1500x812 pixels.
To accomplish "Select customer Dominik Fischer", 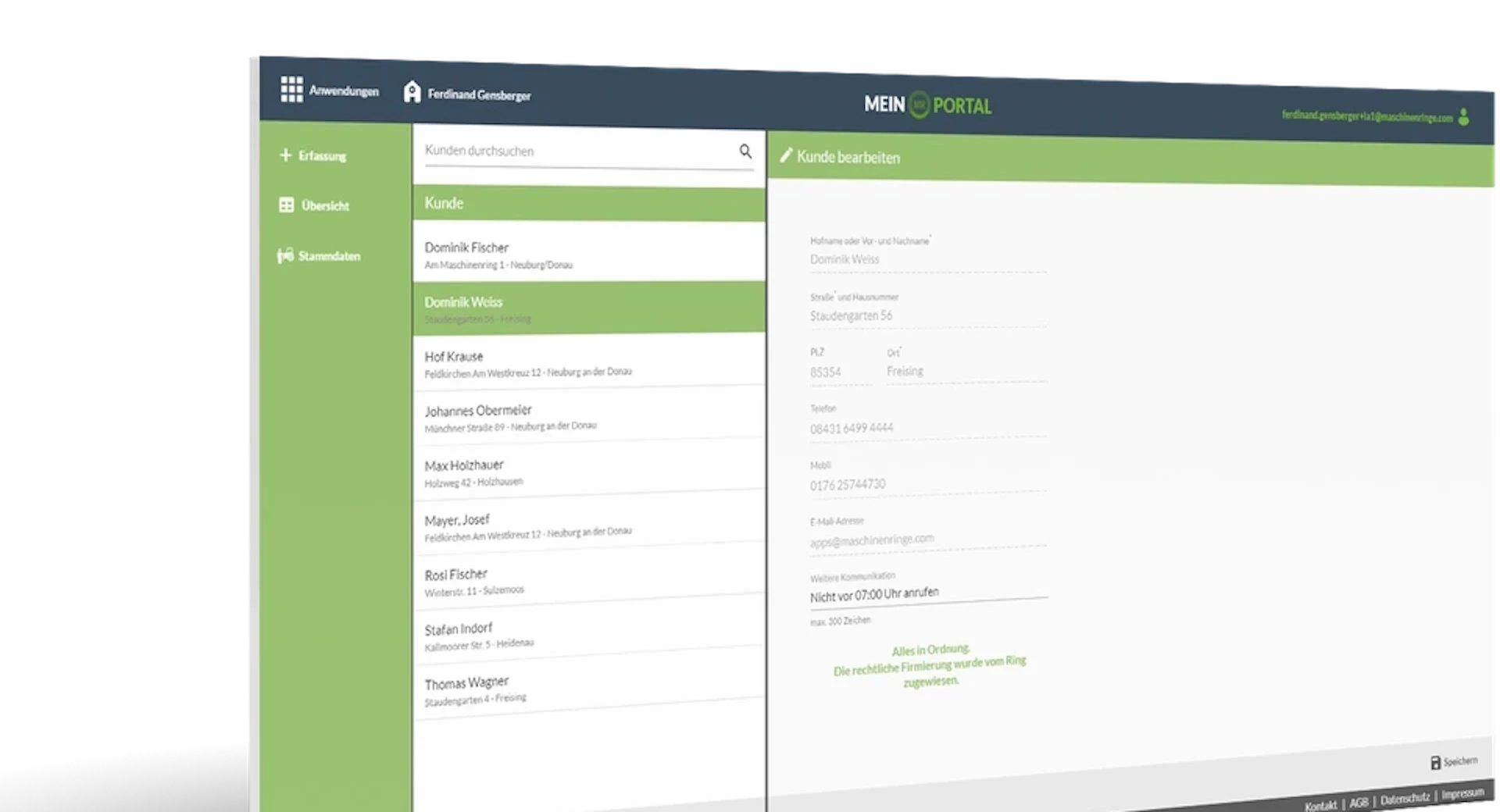I will click(589, 253).
